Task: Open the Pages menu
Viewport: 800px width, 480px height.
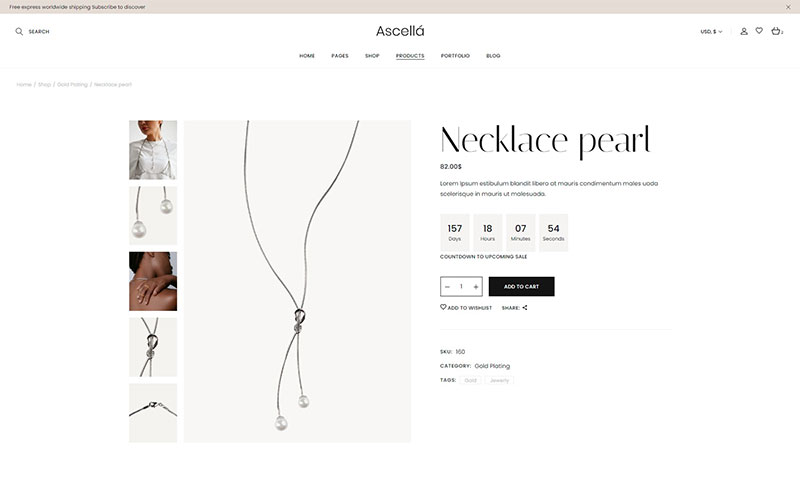Action: click(340, 56)
